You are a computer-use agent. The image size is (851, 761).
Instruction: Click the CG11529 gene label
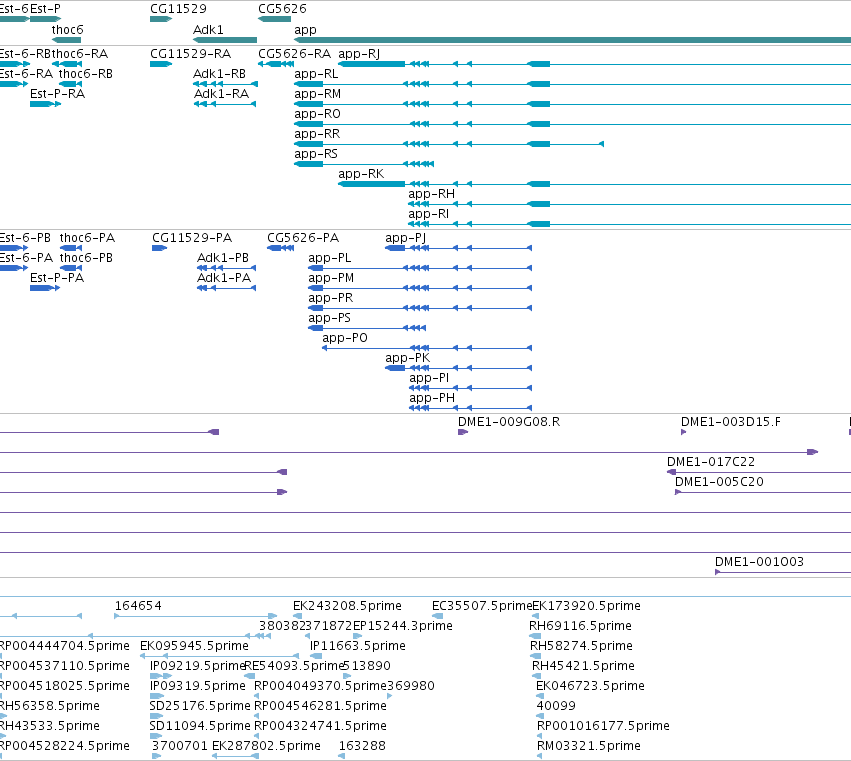tap(178, 9)
